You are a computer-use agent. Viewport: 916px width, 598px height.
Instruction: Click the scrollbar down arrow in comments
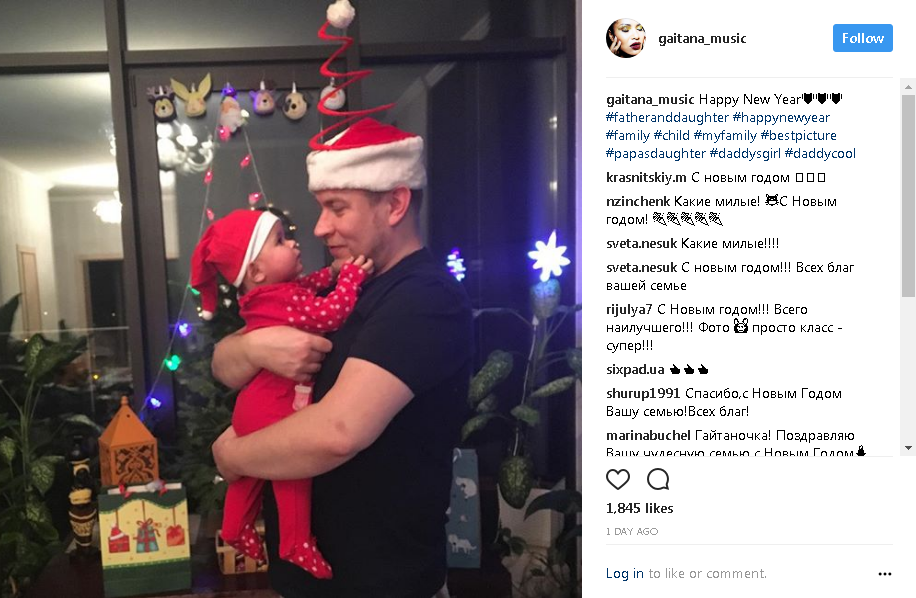(x=908, y=448)
